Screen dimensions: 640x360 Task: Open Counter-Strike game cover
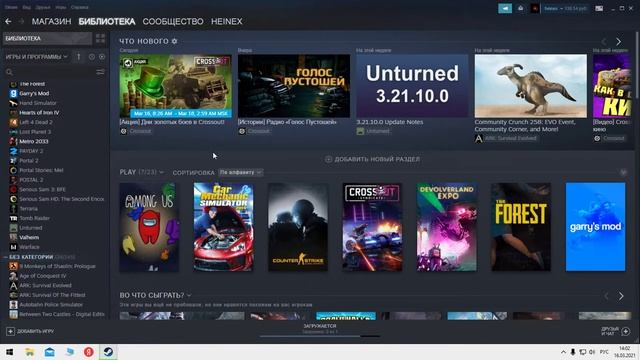[x=298, y=227]
